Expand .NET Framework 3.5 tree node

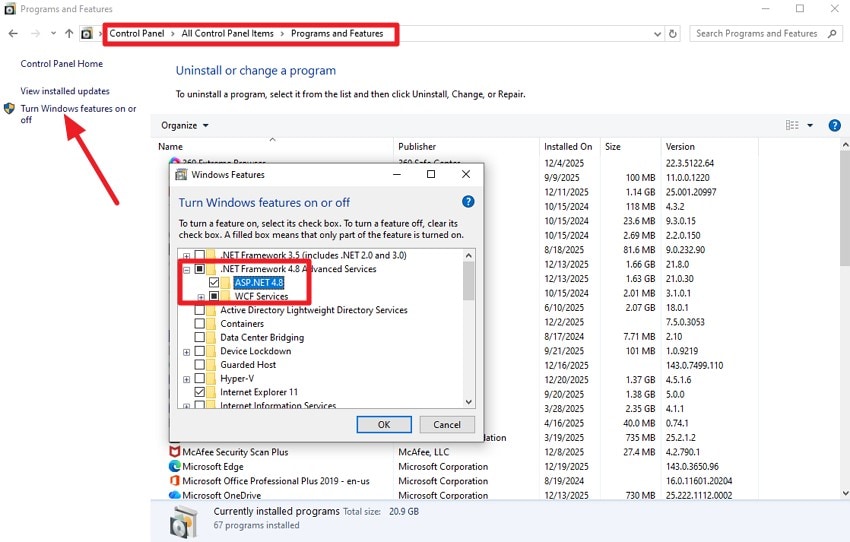186,256
